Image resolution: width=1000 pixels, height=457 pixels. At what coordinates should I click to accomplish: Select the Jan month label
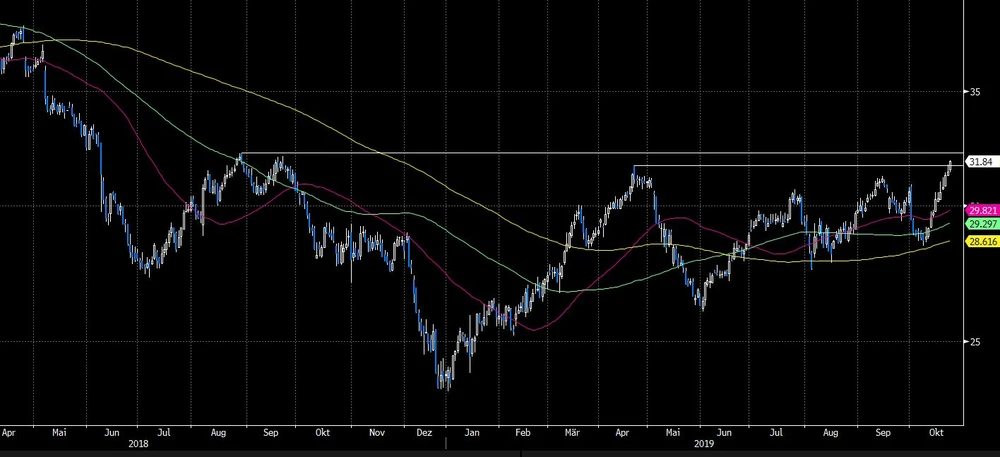(473, 434)
